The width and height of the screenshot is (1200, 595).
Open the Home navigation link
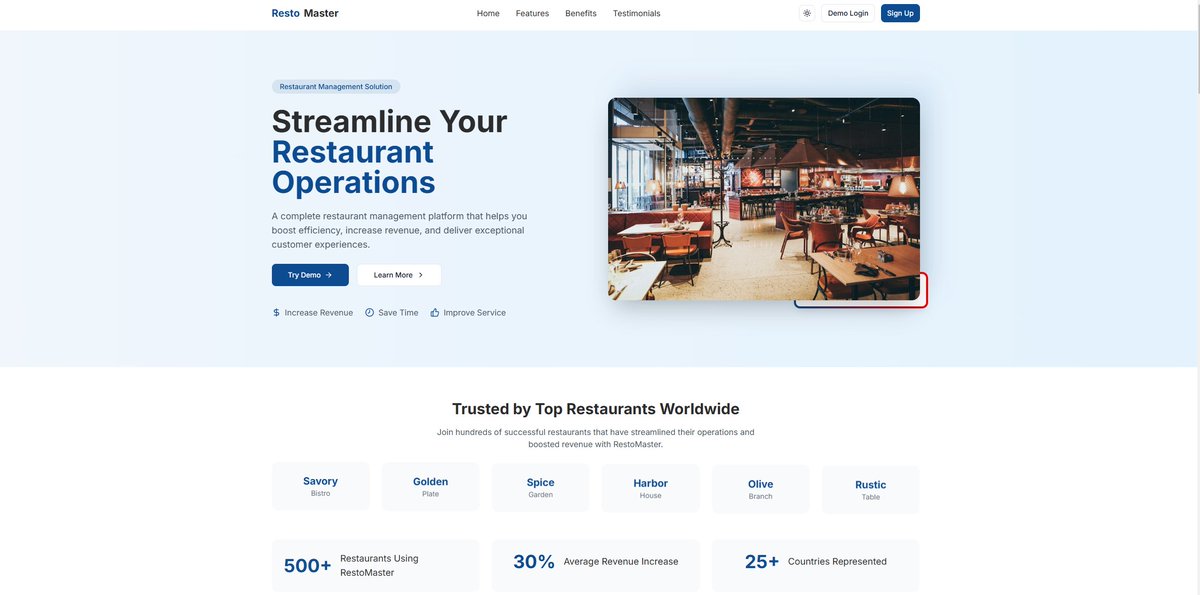(488, 13)
